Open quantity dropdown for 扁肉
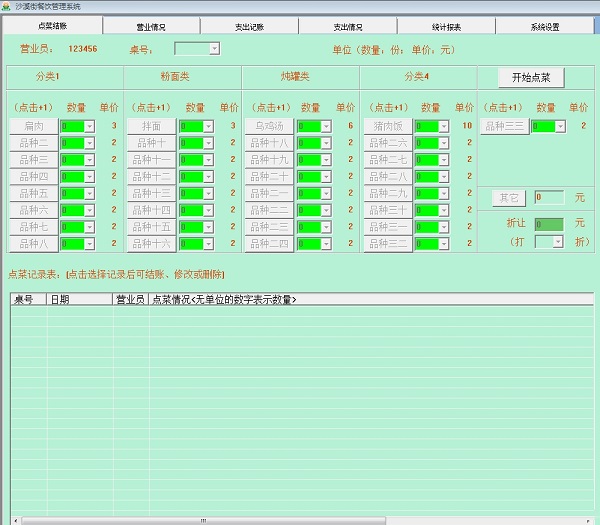600x525 pixels. click(x=89, y=127)
